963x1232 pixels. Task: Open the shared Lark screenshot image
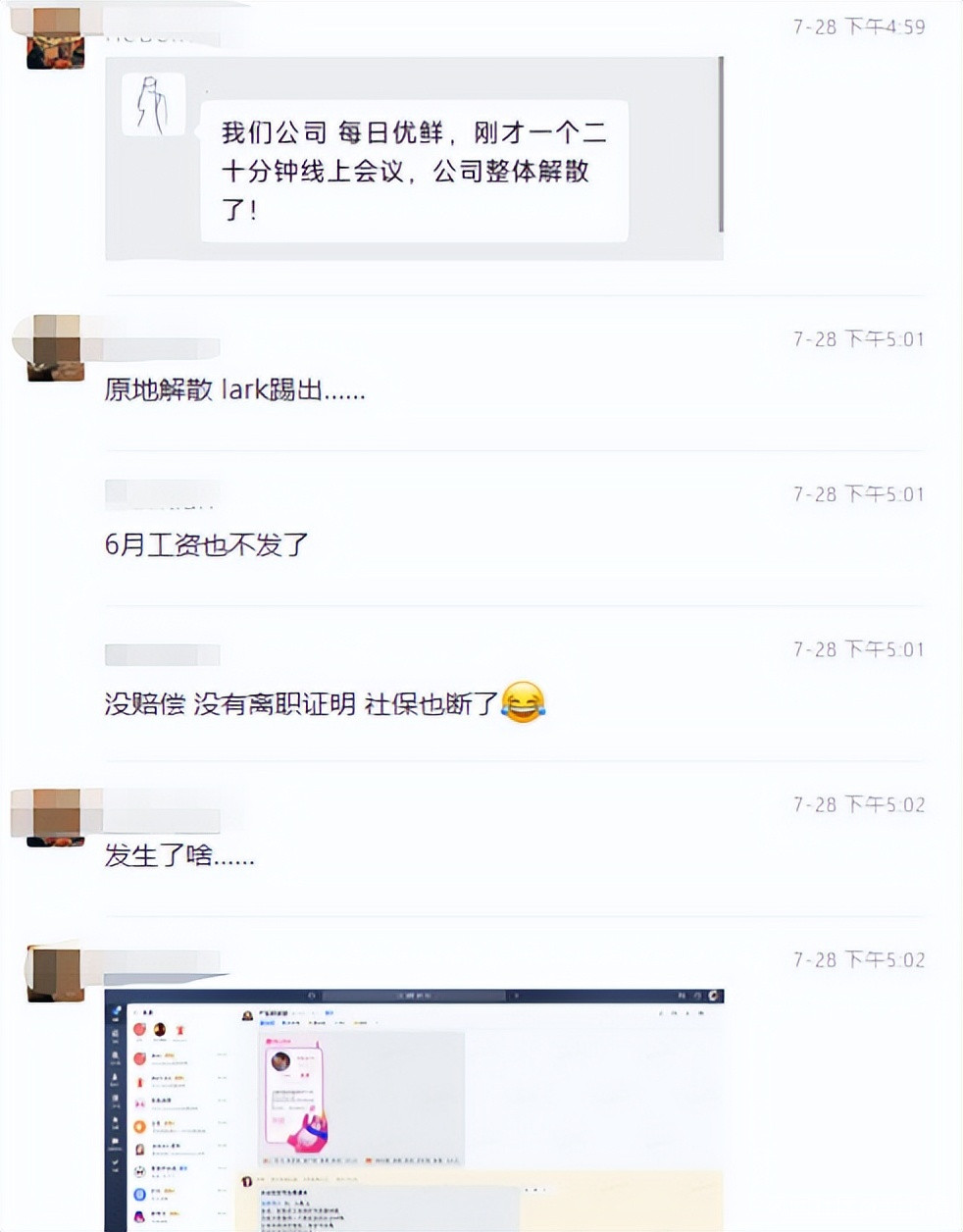414,1109
